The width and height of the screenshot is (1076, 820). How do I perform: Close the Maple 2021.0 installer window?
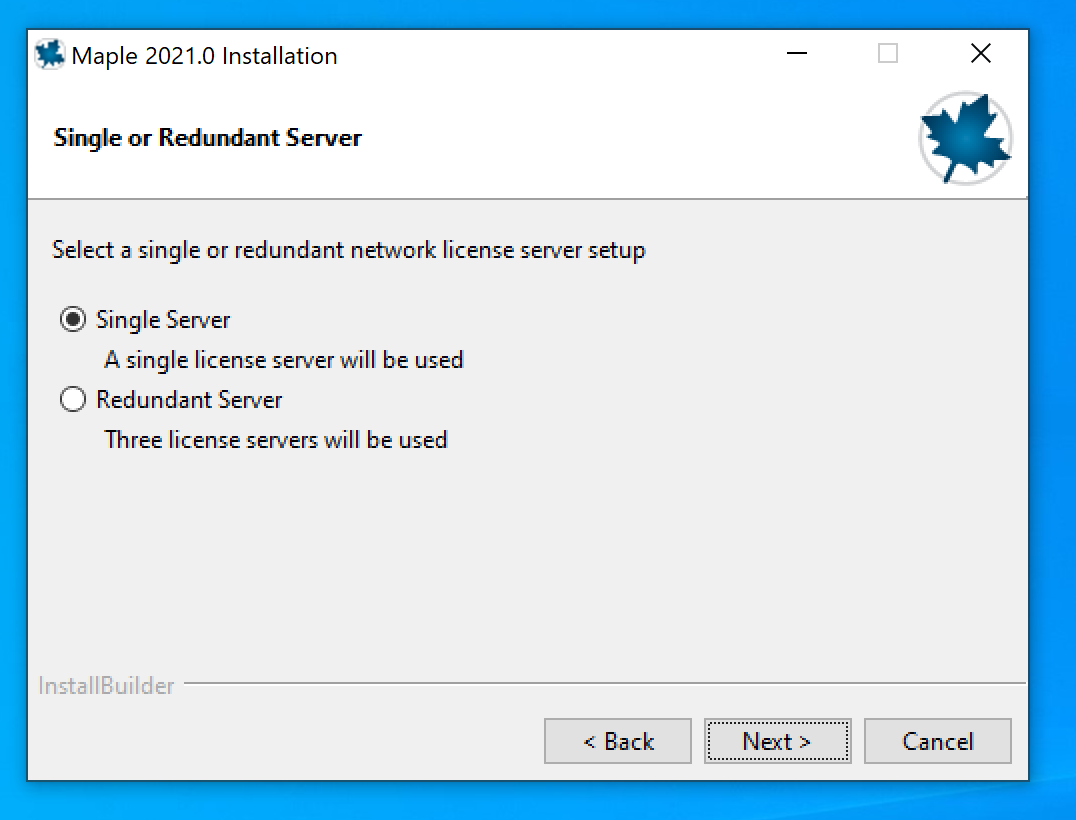(x=981, y=54)
